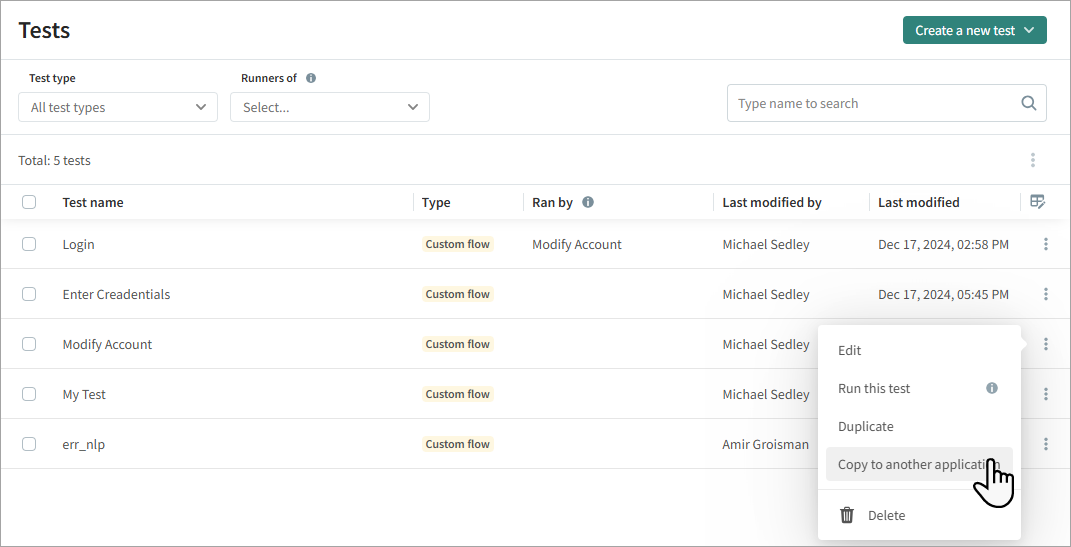Click Delete in the context menu

click(x=885, y=515)
